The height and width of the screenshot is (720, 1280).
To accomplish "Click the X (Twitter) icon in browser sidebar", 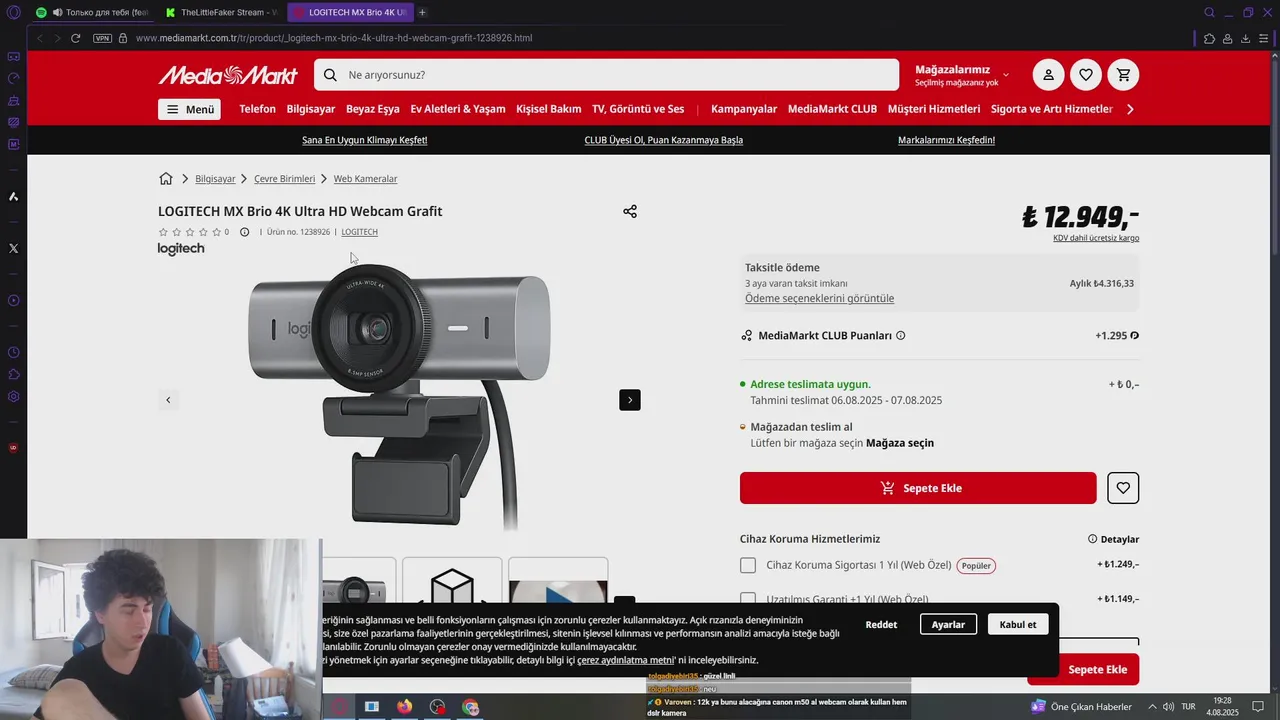I will (13, 248).
